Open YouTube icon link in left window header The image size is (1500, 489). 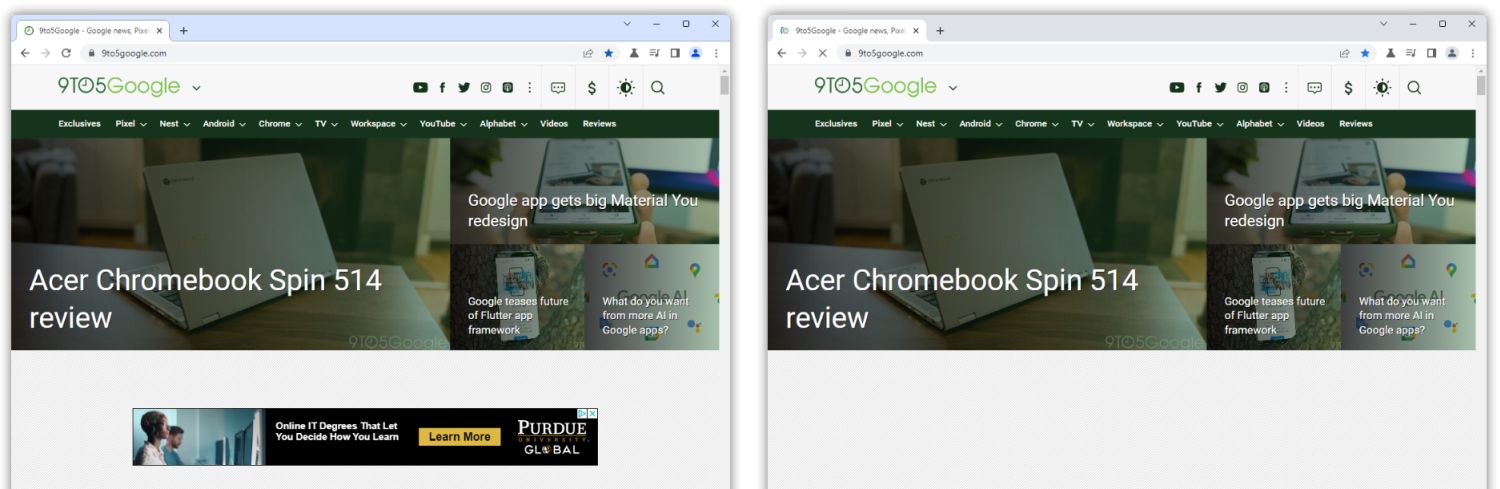tap(421, 88)
